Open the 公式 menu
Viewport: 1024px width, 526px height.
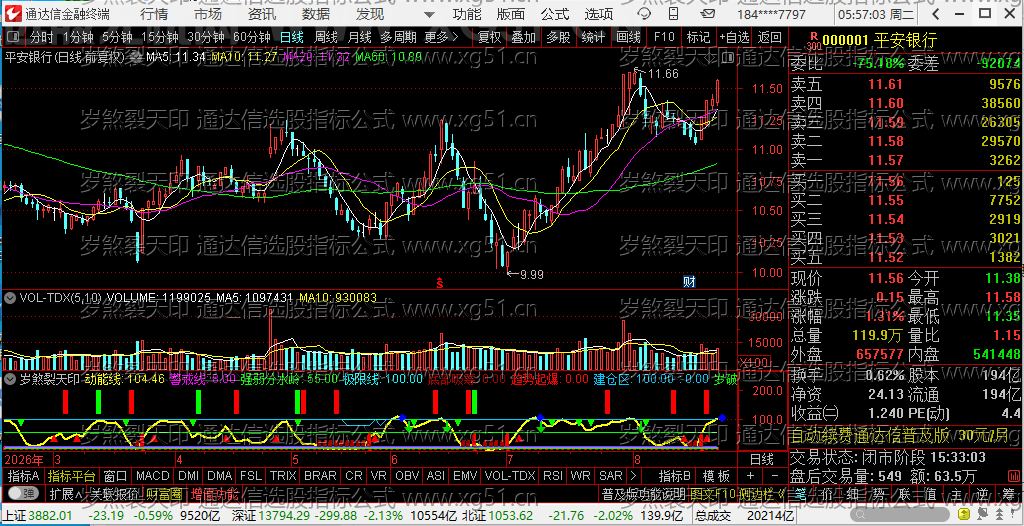tap(555, 14)
